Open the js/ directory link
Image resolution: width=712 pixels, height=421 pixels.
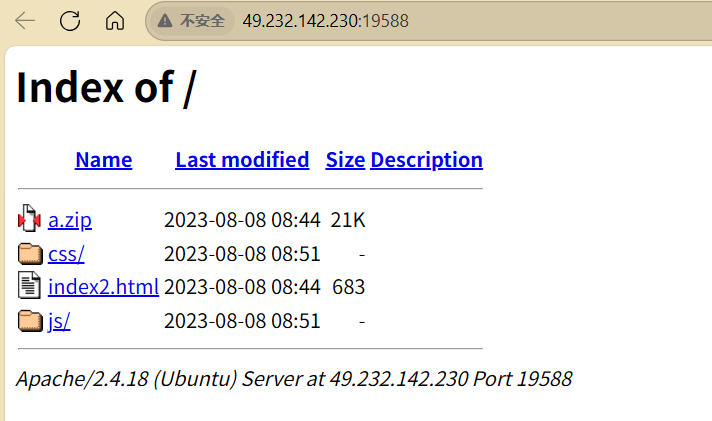[x=59, y=321]
